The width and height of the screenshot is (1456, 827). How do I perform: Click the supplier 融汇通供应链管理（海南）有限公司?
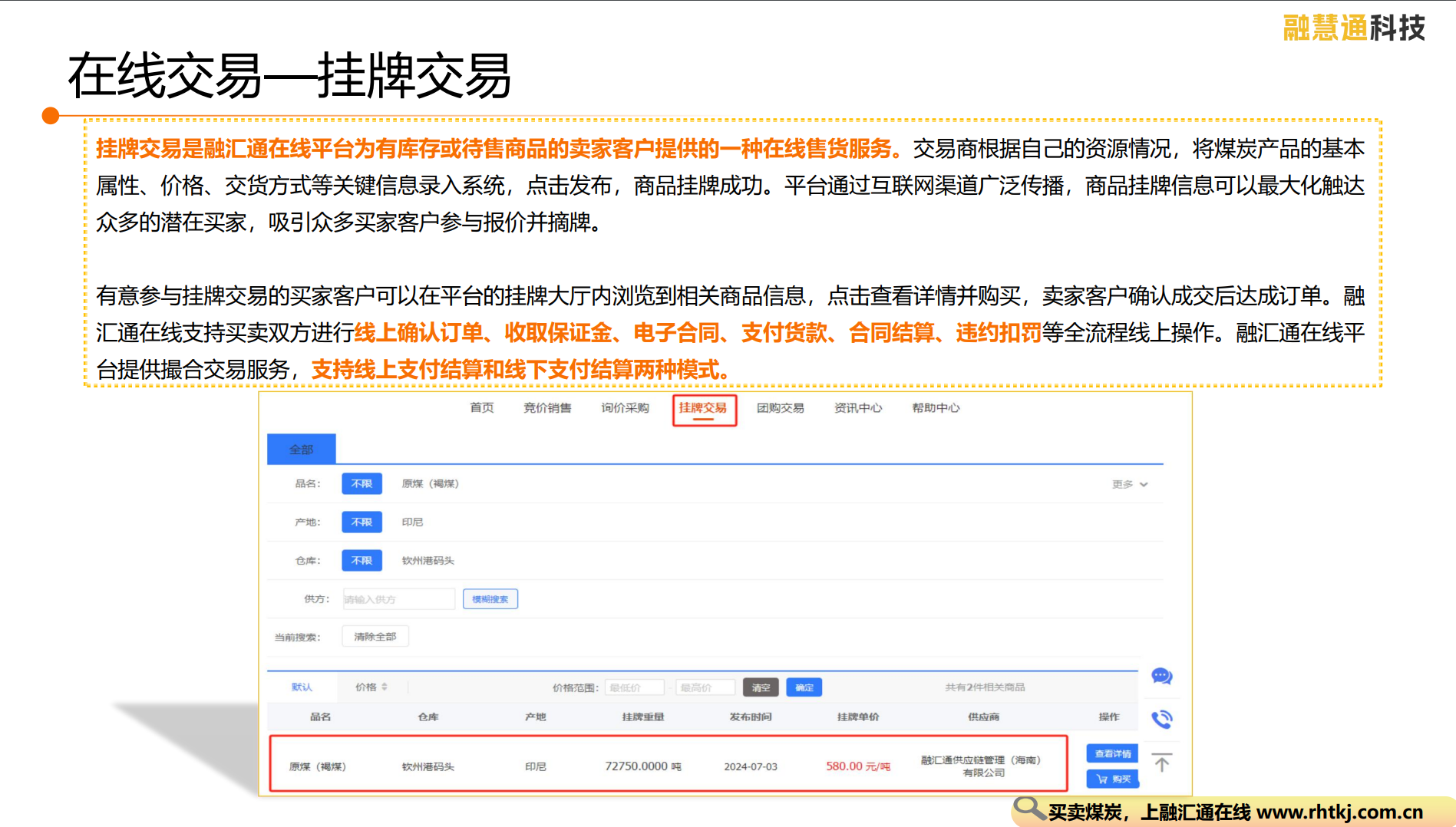pos(982,766)
